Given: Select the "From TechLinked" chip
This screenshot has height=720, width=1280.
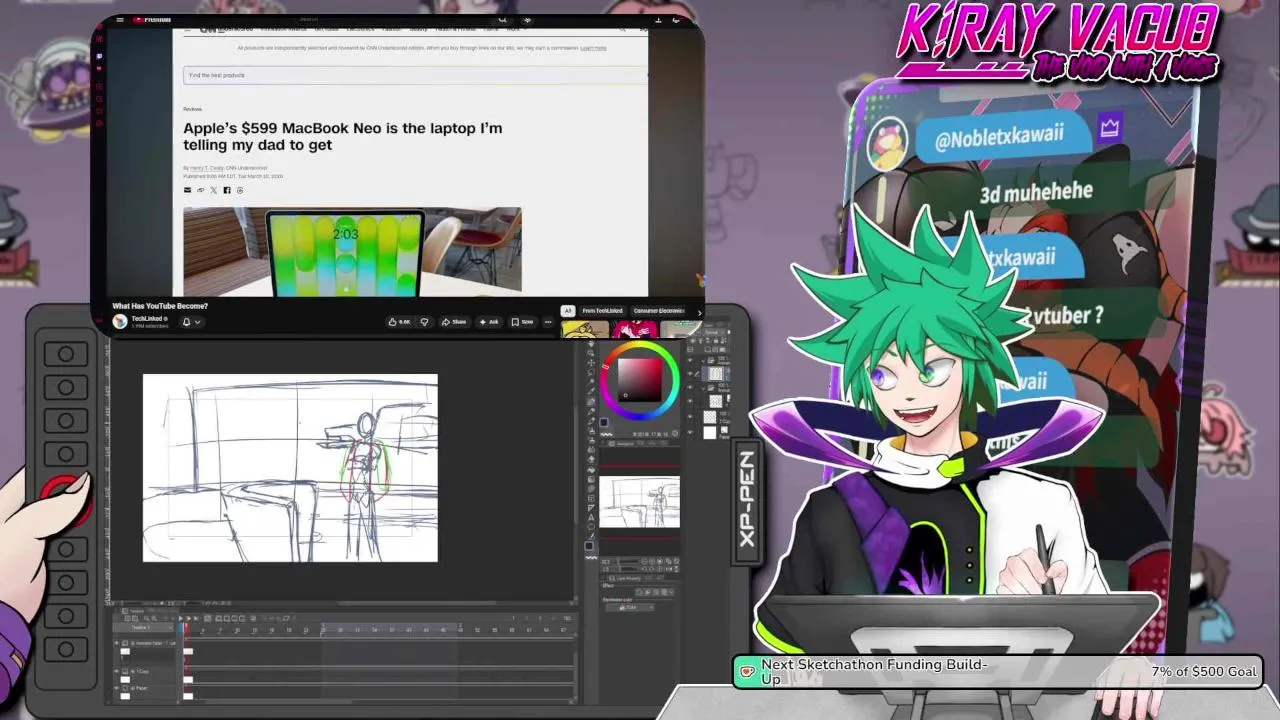Looking at the screenshot, I should pos(602,311).
